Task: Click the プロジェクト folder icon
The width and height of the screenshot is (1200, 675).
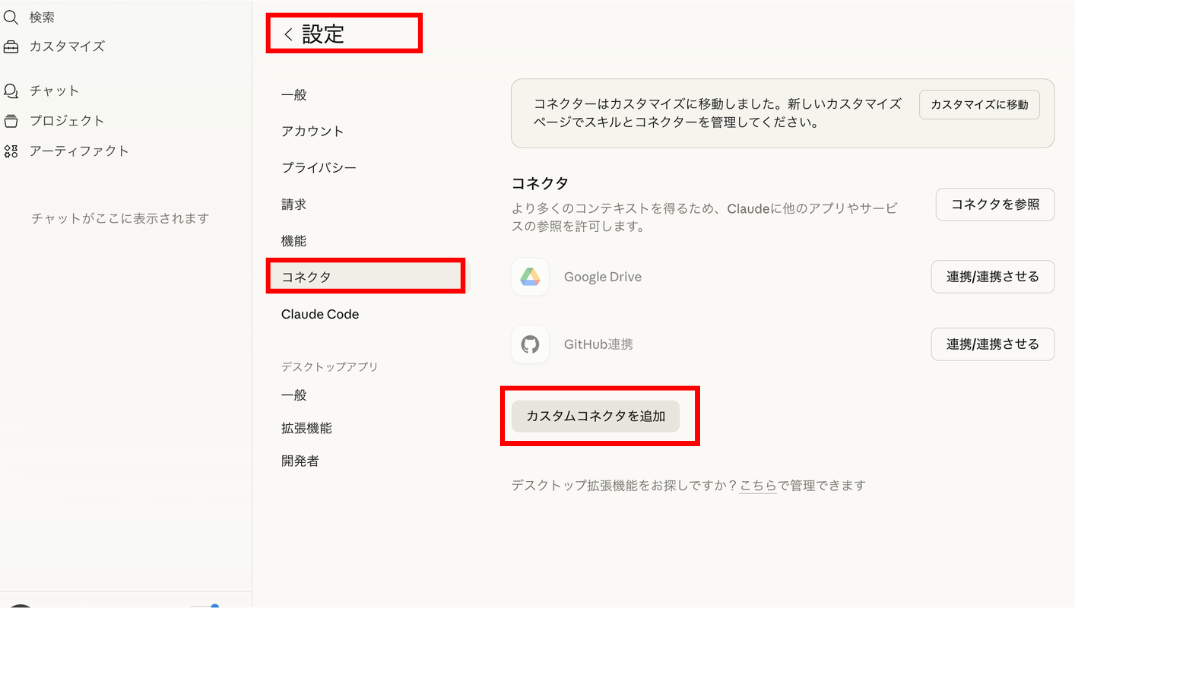Action: 11,121
